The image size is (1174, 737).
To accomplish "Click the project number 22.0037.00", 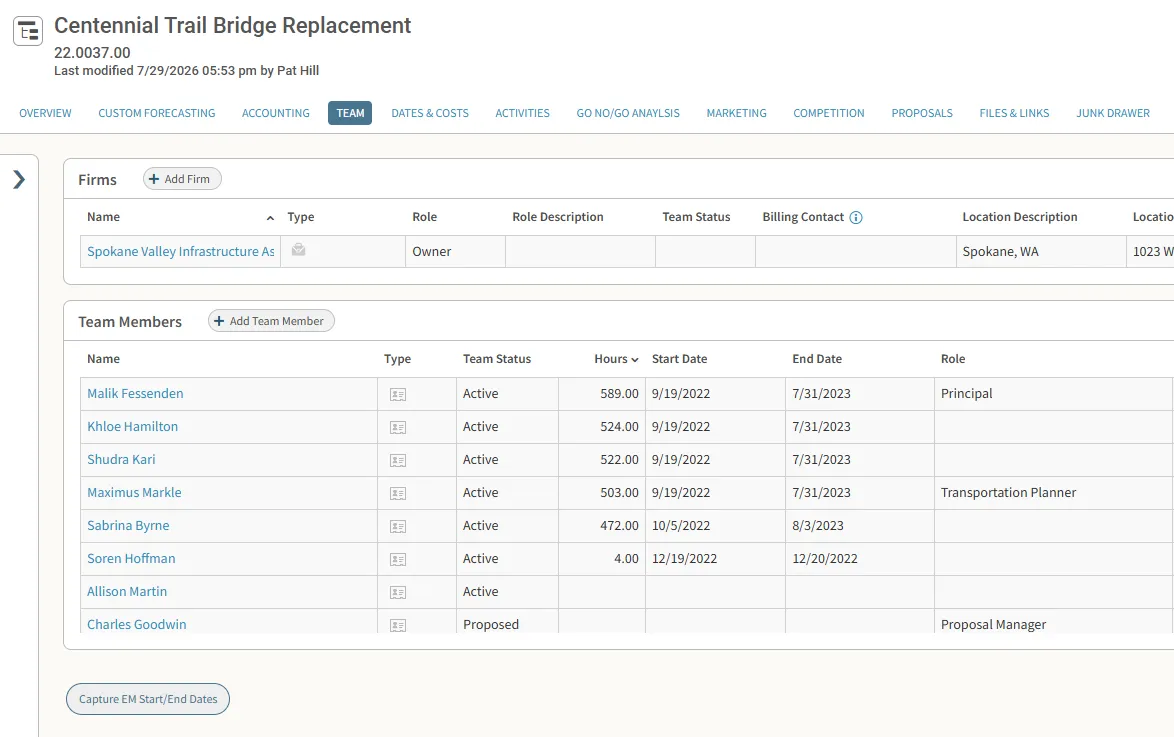I will [92, 52].
